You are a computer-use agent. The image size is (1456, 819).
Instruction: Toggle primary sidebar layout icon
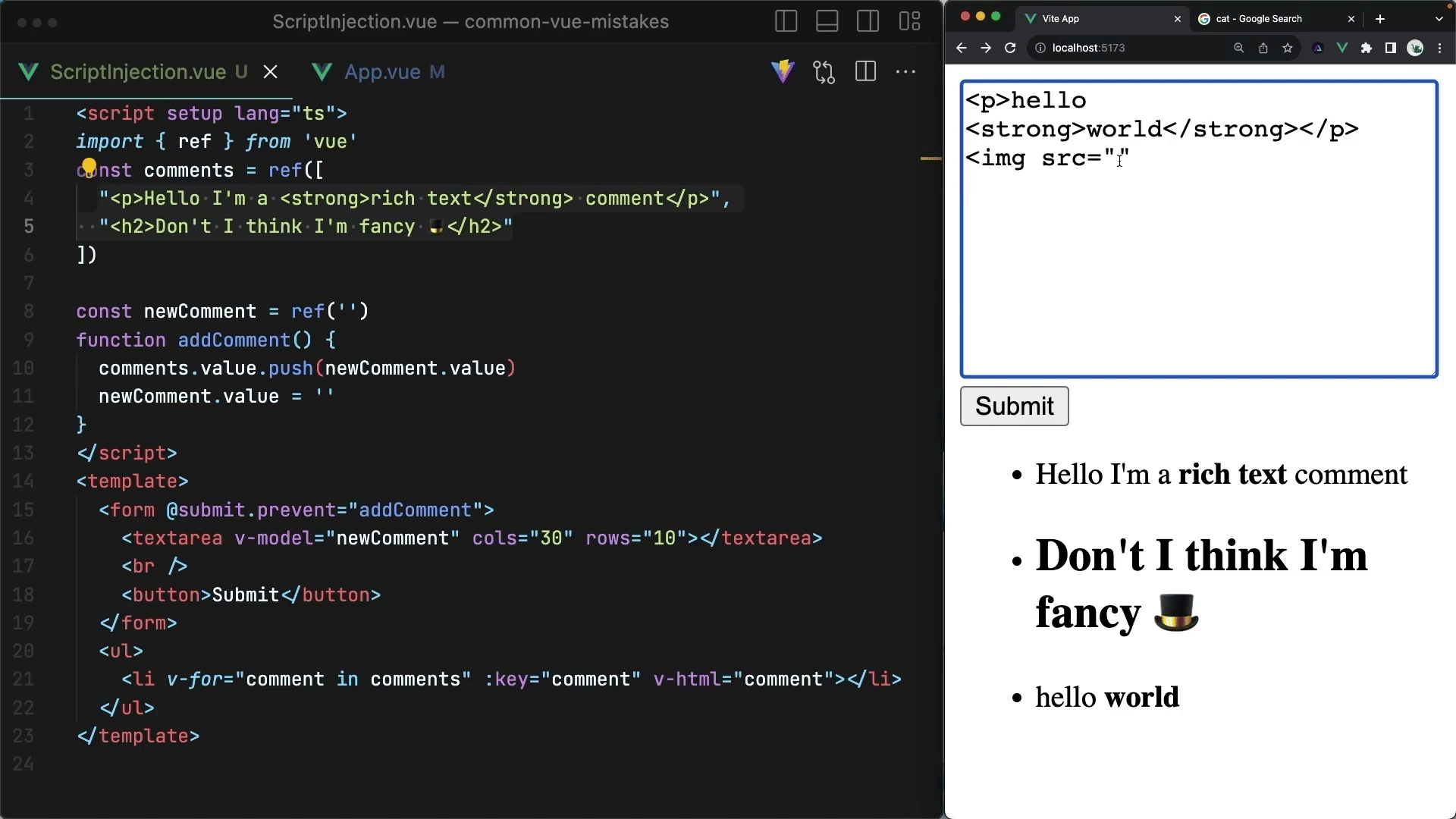click(x=786, y=21)
